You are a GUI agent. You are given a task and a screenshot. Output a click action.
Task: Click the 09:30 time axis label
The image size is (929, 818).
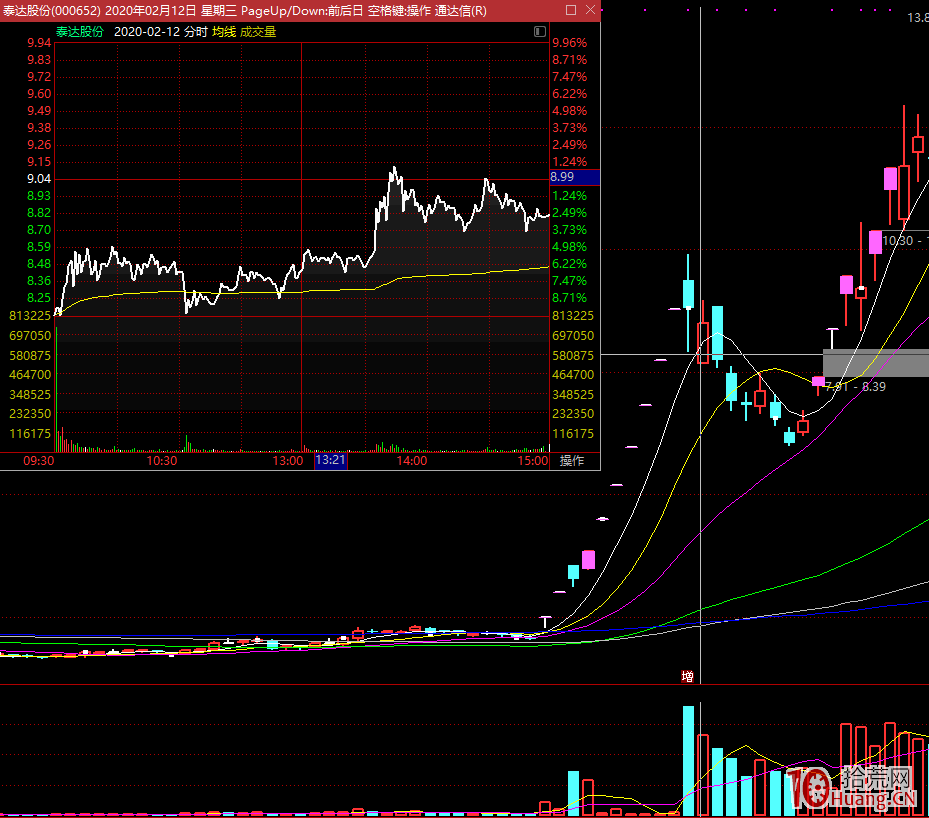(x=39, y=461)
